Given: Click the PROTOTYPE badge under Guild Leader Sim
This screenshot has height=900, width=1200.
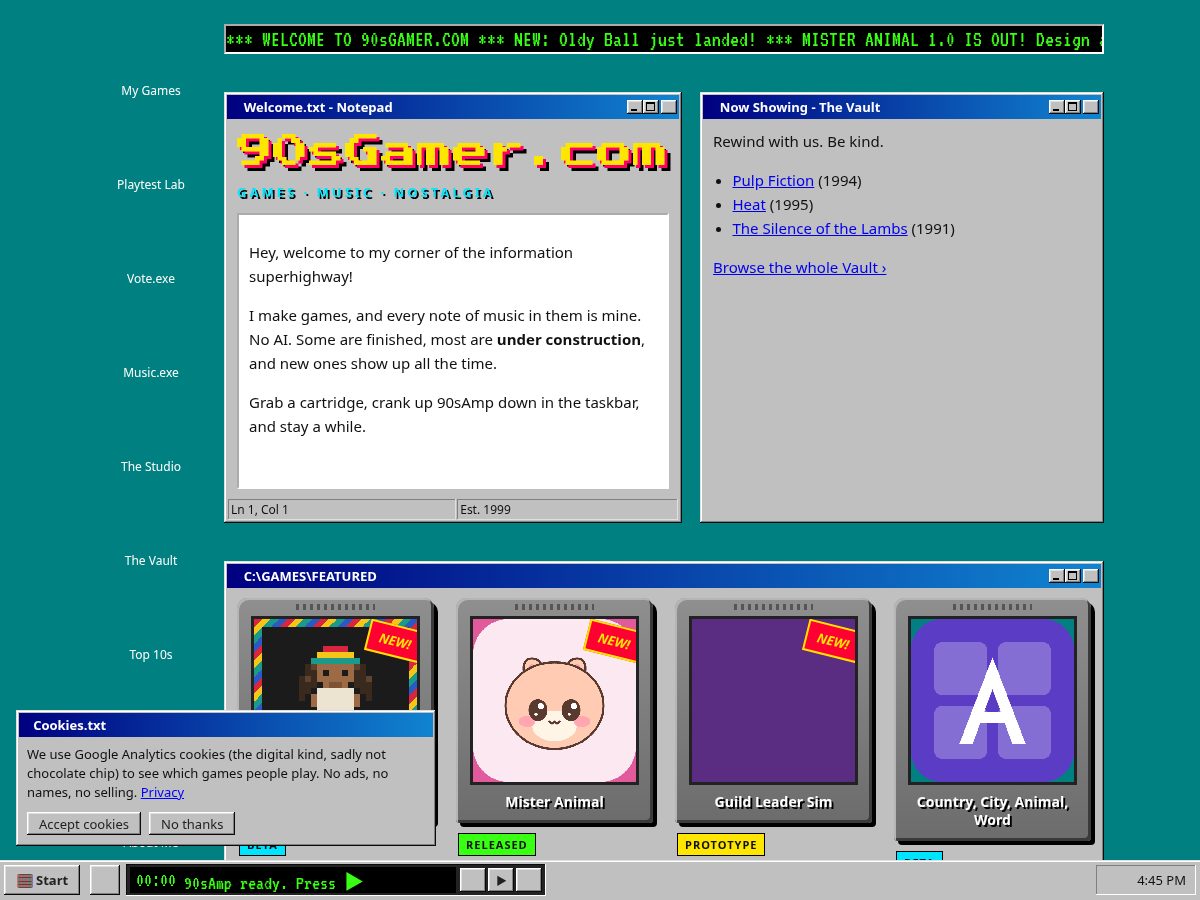Looking at the screenshot, I should click(720, 845).
